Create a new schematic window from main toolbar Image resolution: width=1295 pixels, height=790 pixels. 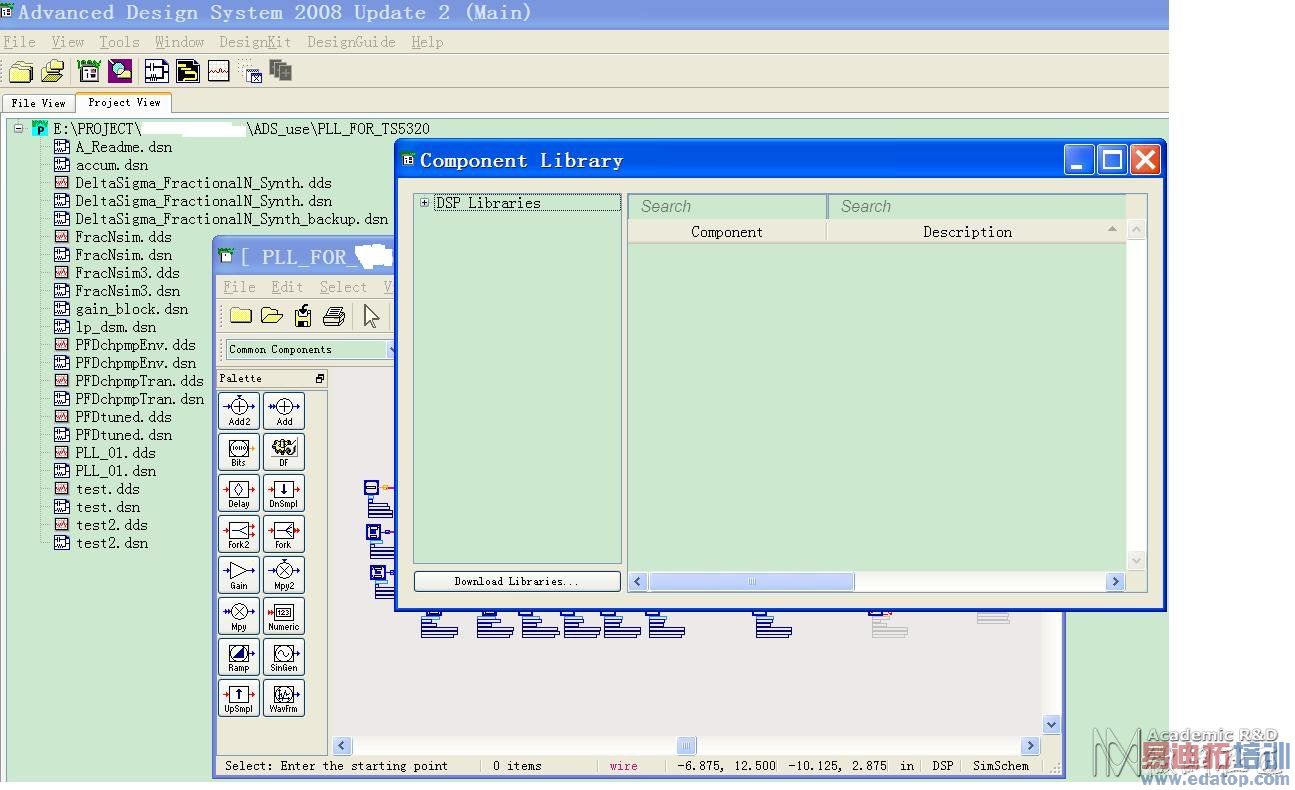(156, 71)
